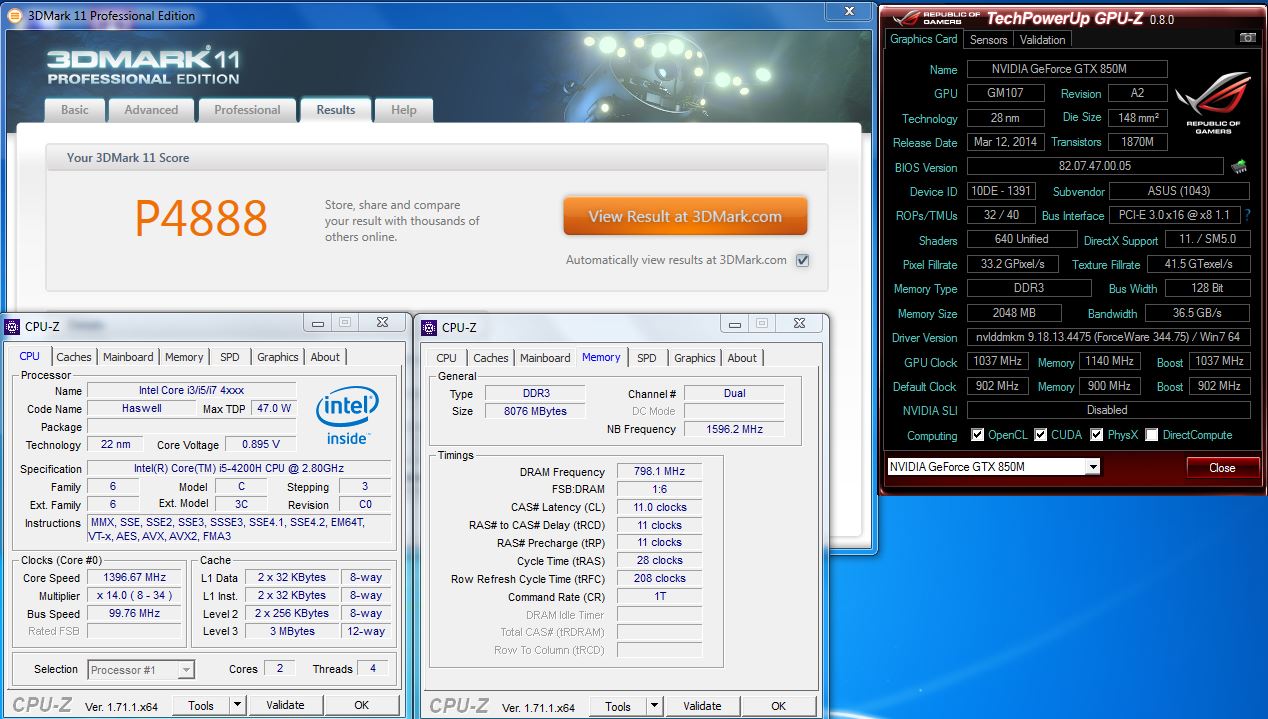Click Tools button in CPU-Z Memory window
The width and height of the screenshot is (1268, 719).
[x=618, y=706]
